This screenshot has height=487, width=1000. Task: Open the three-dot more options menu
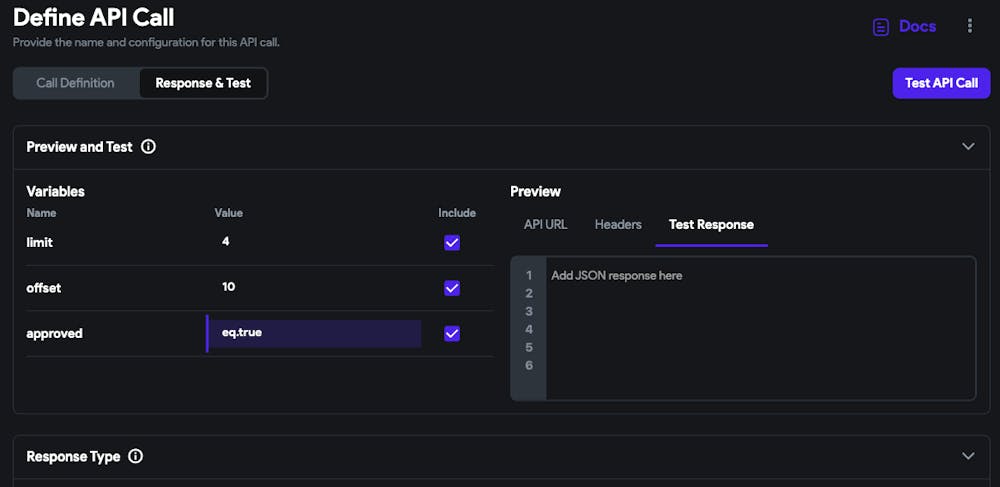coord(969,26)
